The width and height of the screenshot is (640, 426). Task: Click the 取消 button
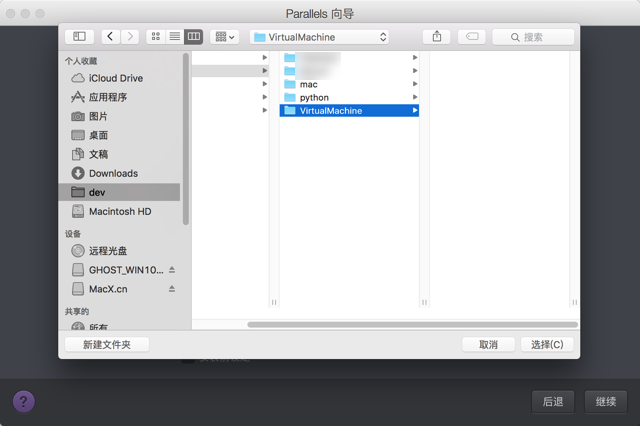(488, 345)
